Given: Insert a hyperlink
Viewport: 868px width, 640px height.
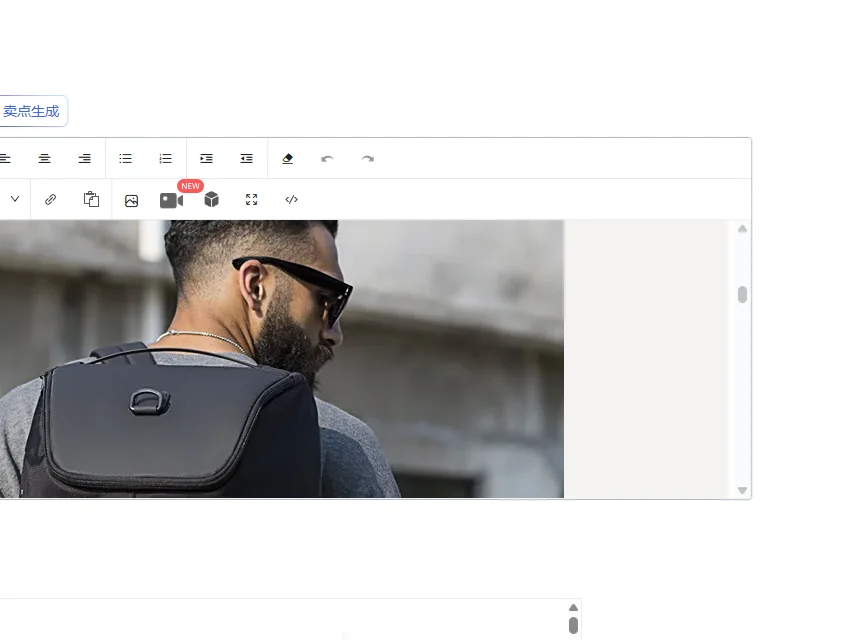Looking at the screenshot, I should click(51, 200).
